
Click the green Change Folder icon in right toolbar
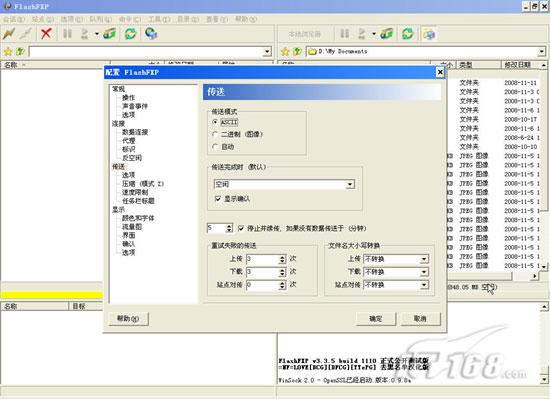387,34
